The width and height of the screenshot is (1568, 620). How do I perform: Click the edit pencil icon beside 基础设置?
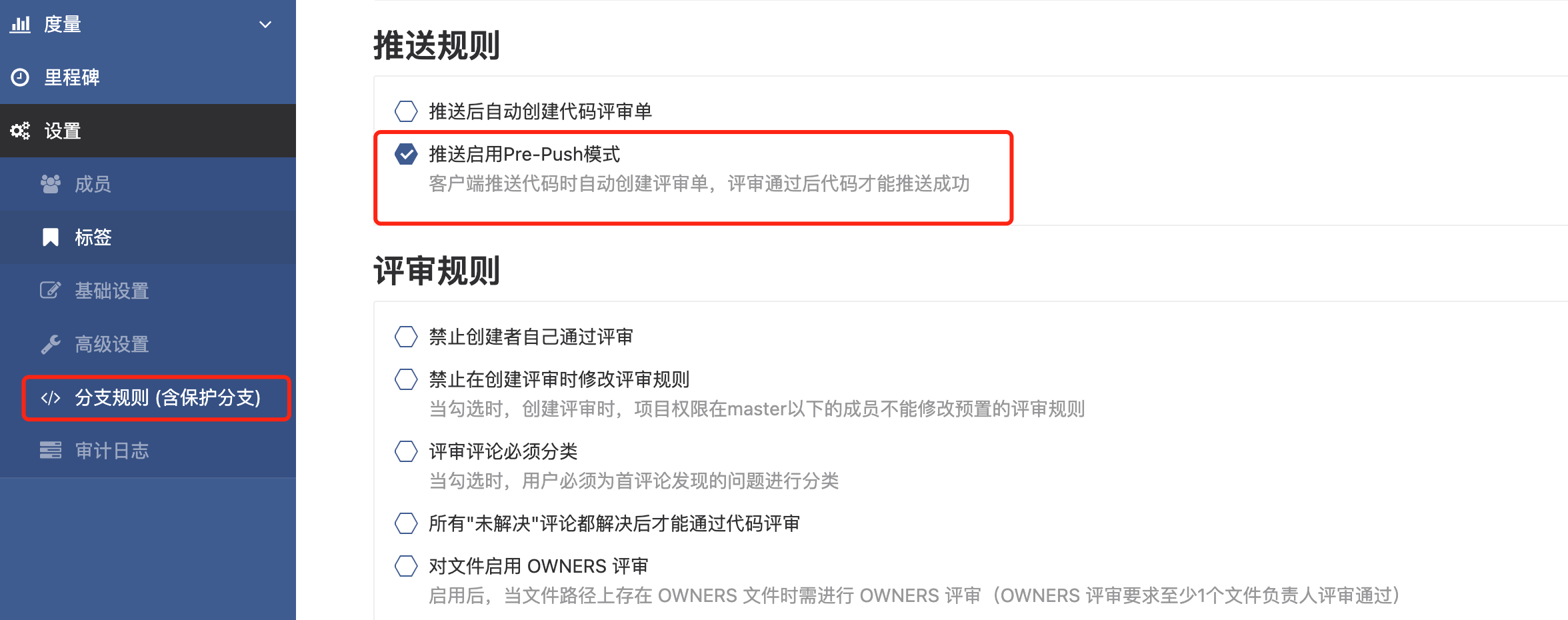51,291
